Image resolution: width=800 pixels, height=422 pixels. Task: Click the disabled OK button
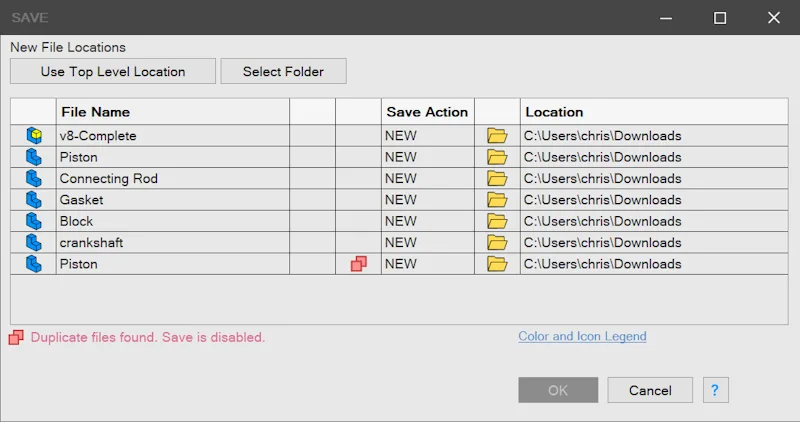pos(558,390)
